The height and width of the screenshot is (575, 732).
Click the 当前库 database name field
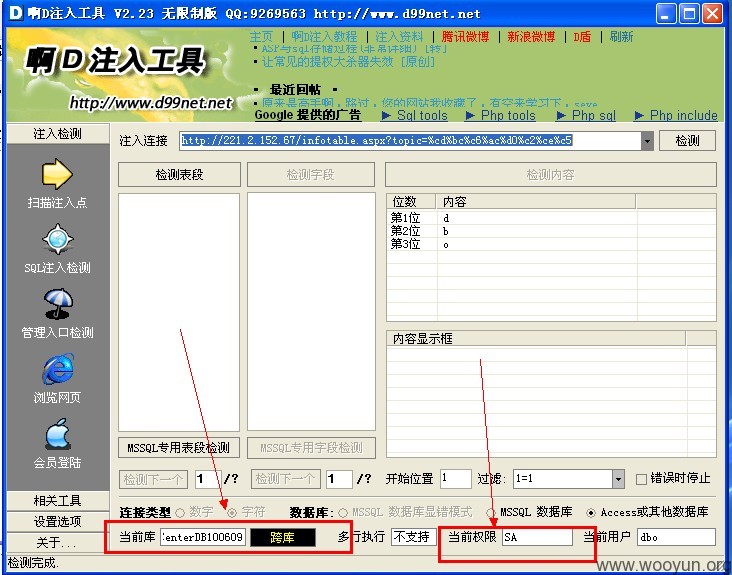click(203, 537)
